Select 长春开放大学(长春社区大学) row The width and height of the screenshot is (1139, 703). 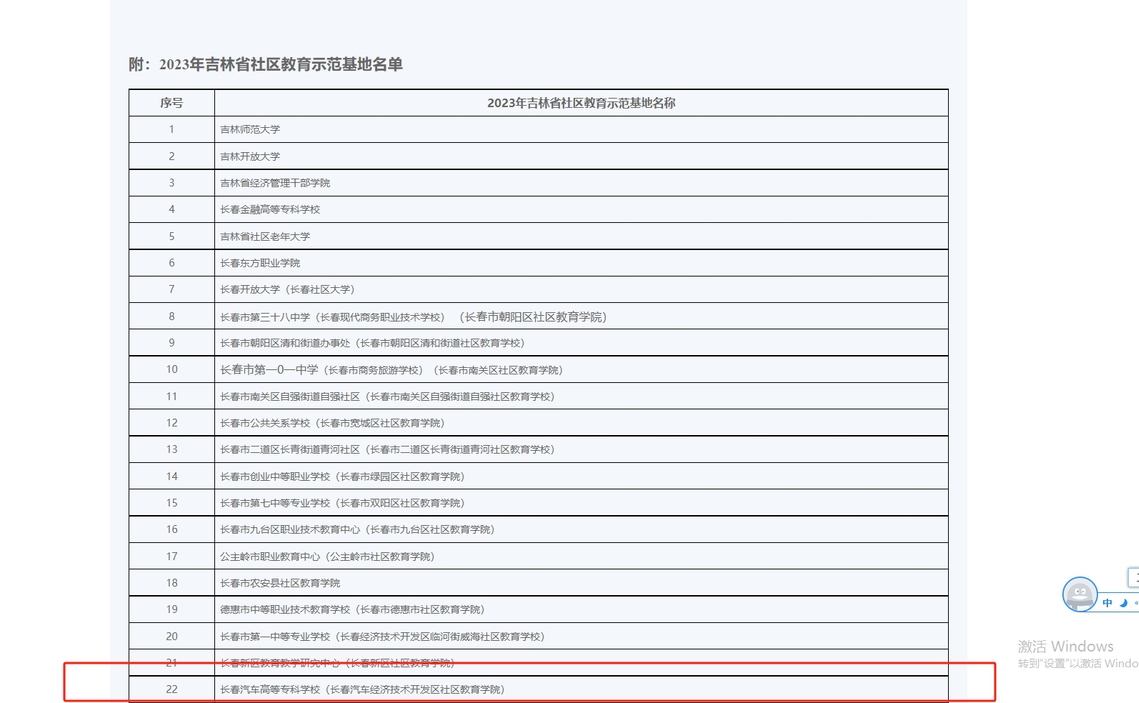click(x=287, y=290)
